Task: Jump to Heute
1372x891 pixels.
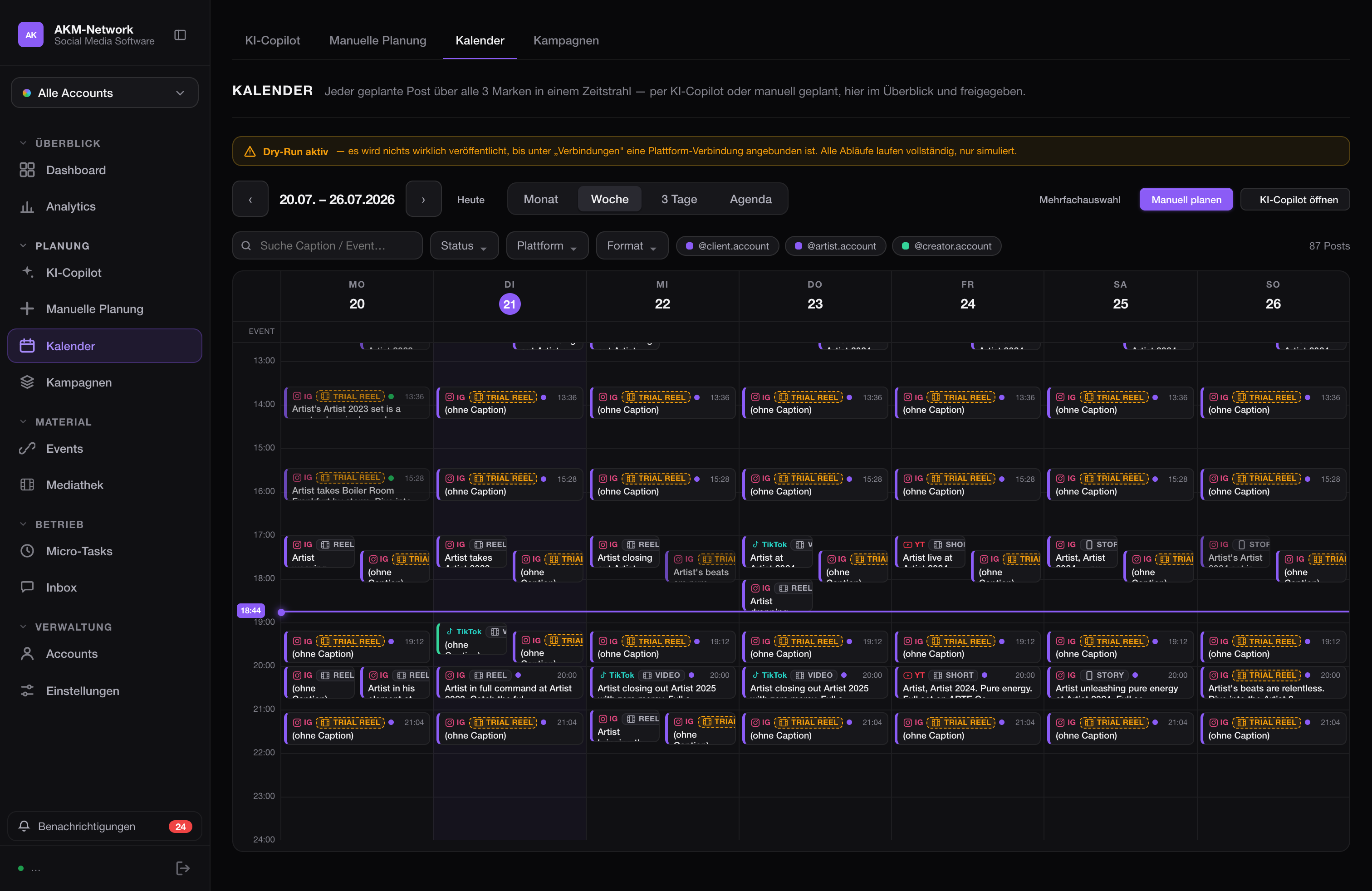Action: pos(470,200)
